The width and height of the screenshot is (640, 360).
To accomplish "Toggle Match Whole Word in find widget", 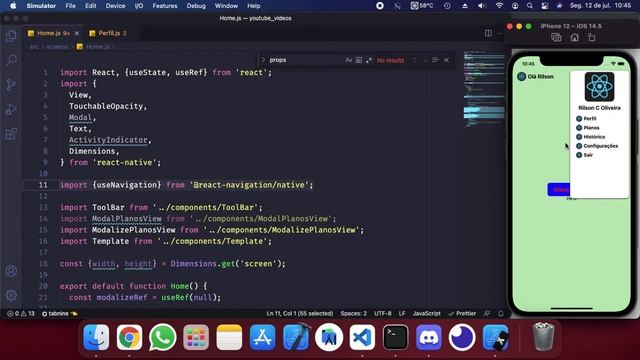I will (x=359, y=60).
